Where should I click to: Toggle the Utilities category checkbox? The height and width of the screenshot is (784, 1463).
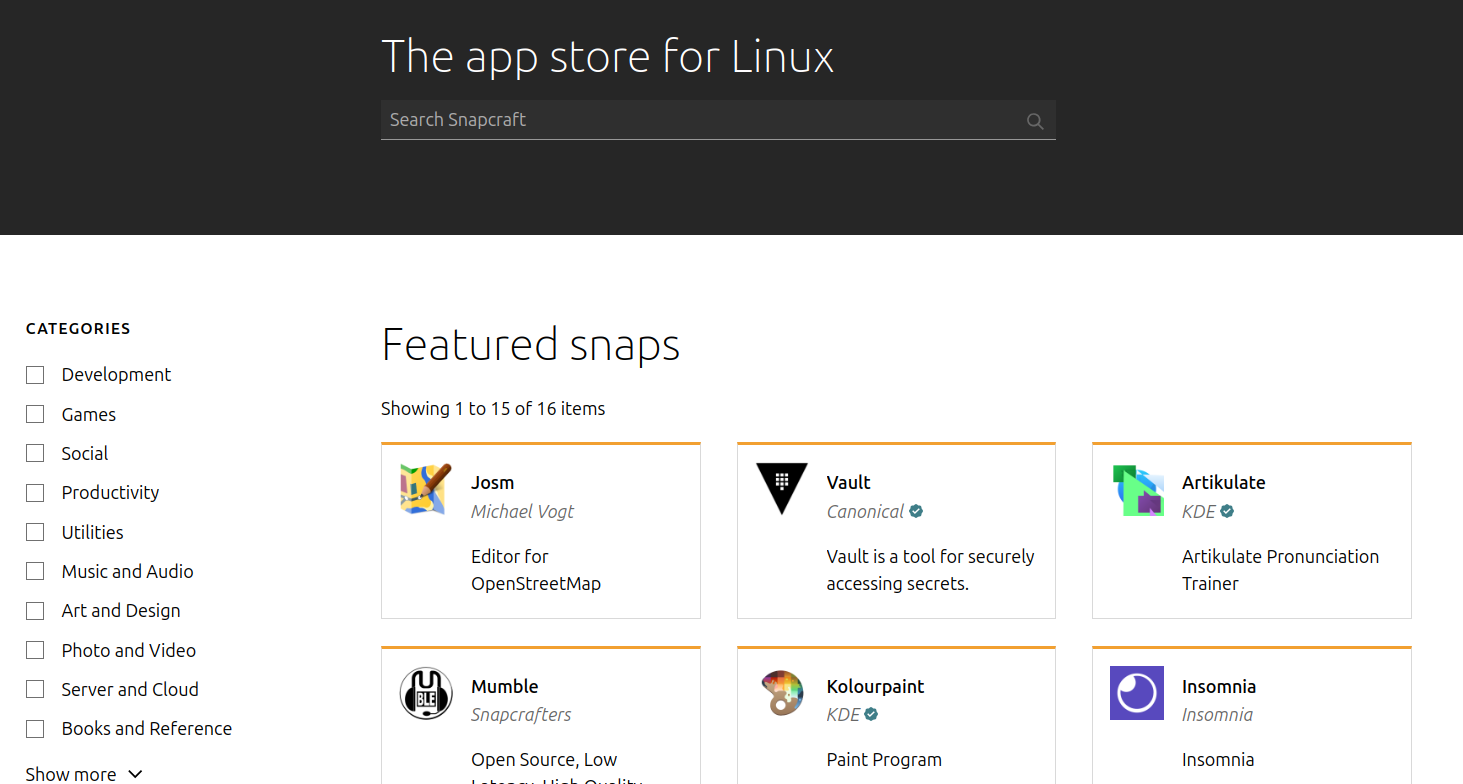[x=35, y=532]
